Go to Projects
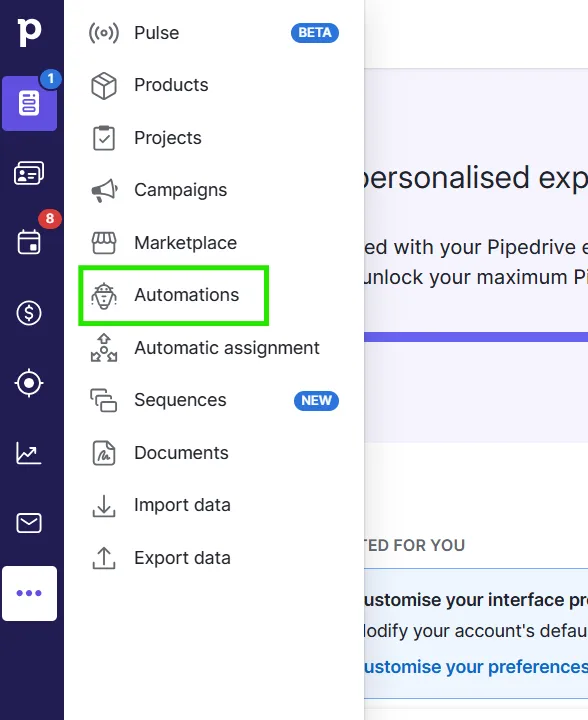The image size is (588, 720). coord(214,138)
